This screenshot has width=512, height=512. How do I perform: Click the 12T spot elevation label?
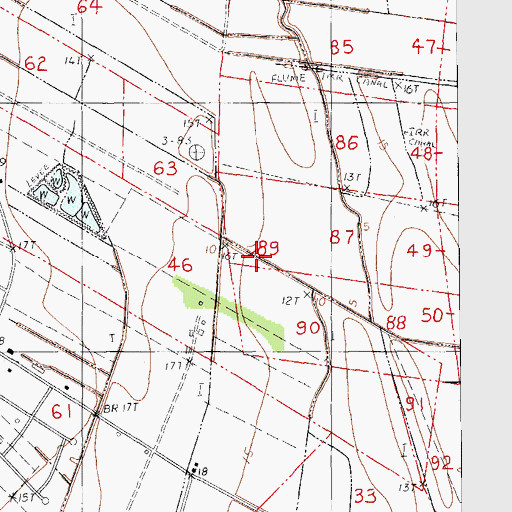coord(290,301)
